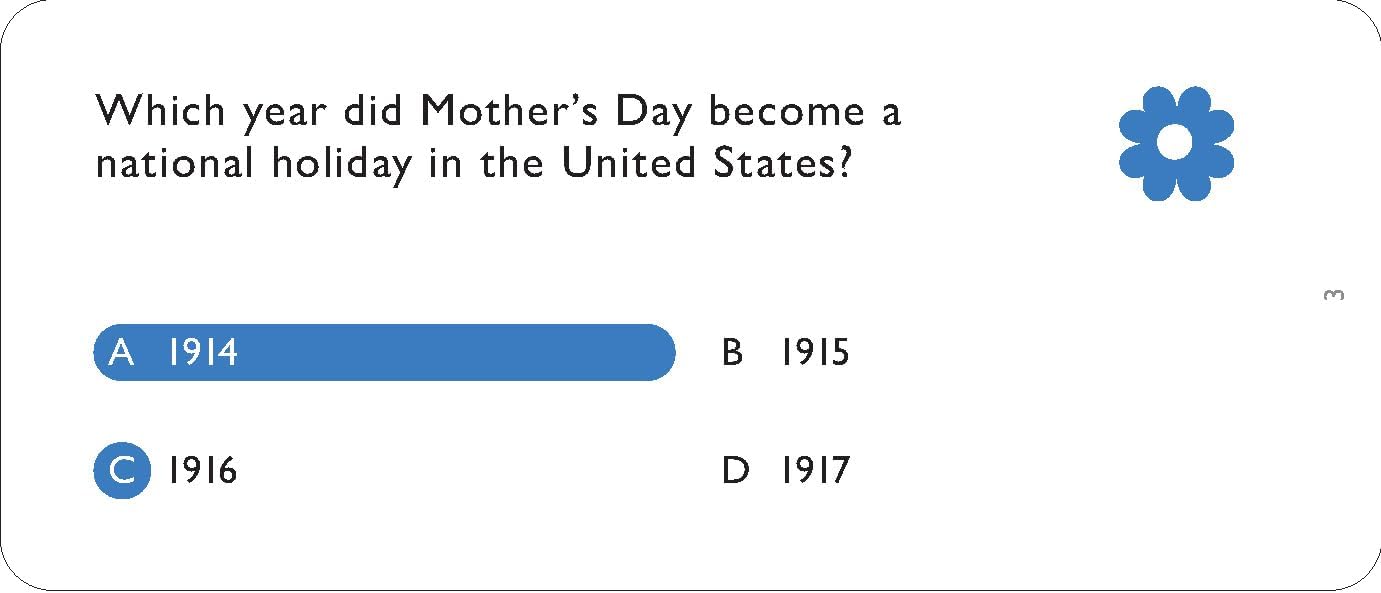This screenshot has height=593, width=1381.
Task: Click the letter B option label
Action: click(733, 353)
